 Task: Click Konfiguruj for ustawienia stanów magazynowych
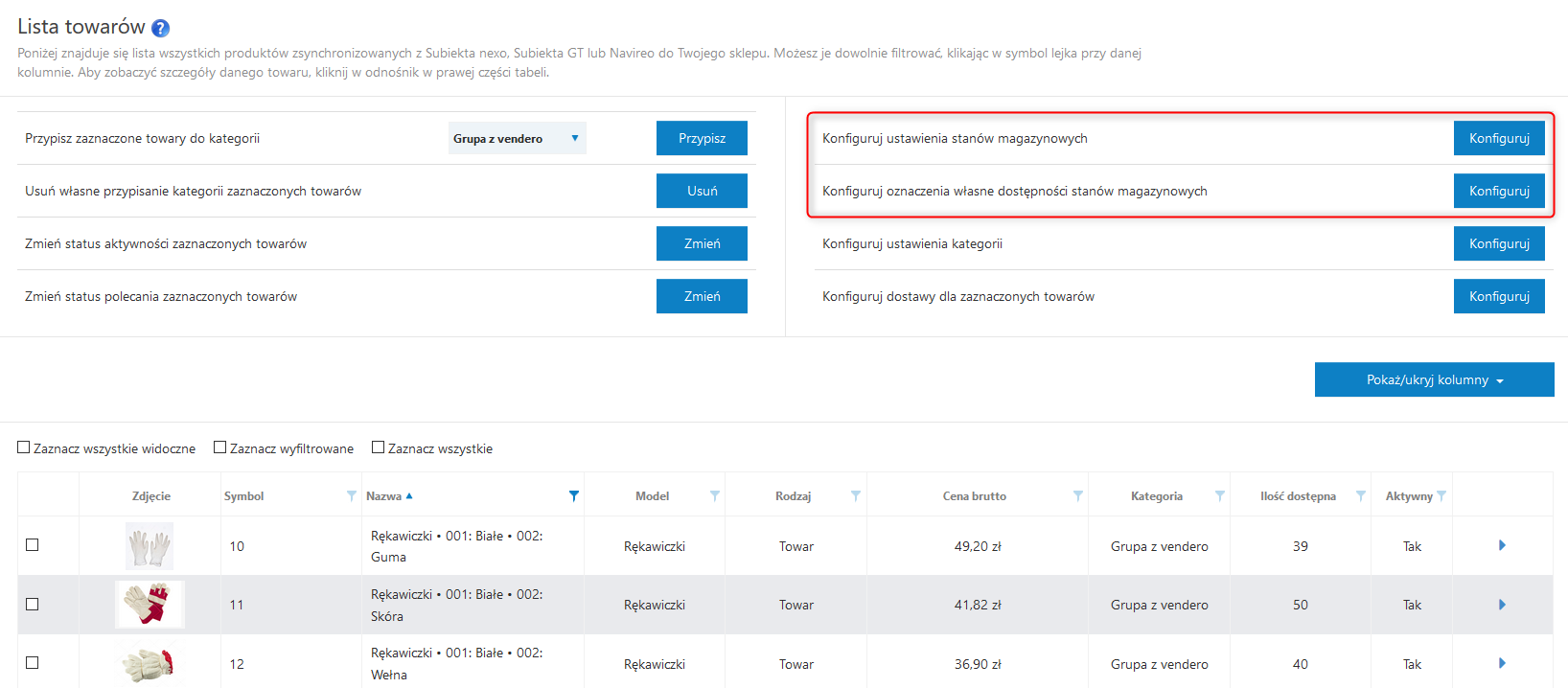coord(1499,139)
